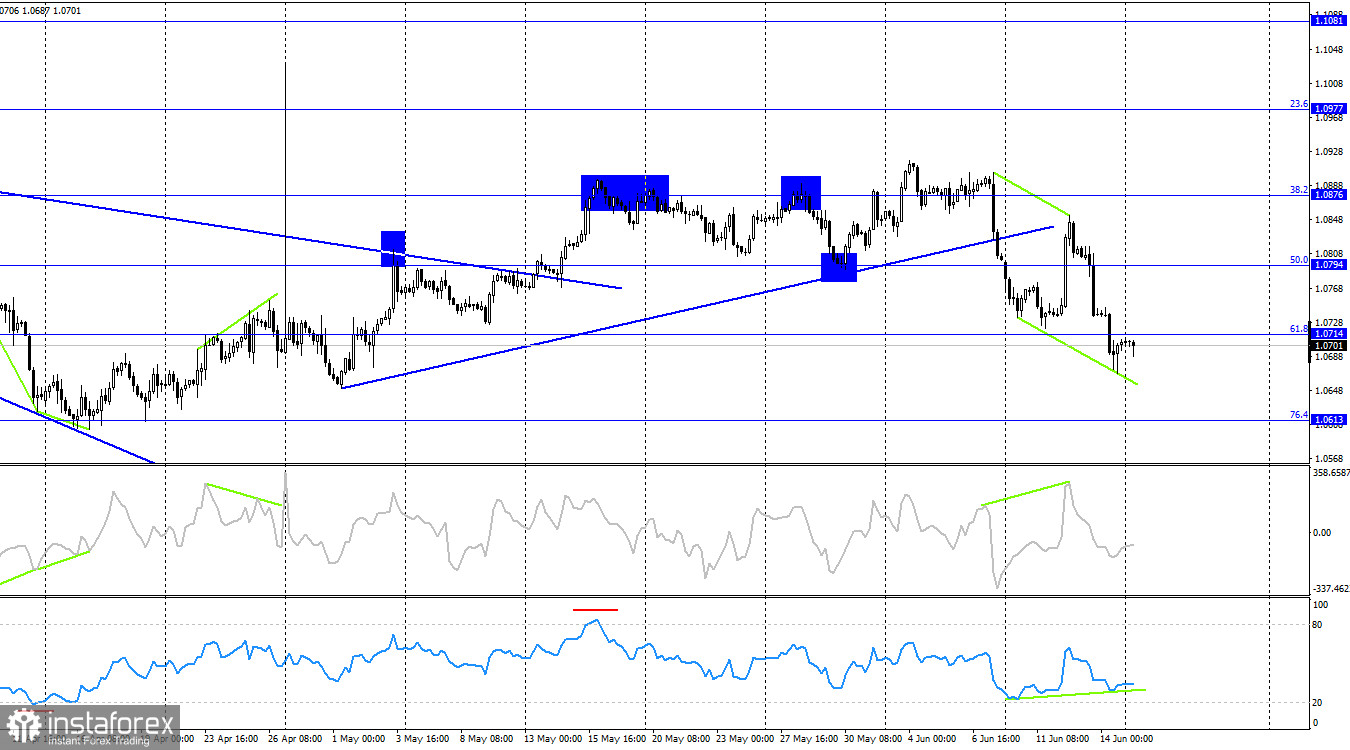Click the 1.0568 axis price value

[1329, 459]
